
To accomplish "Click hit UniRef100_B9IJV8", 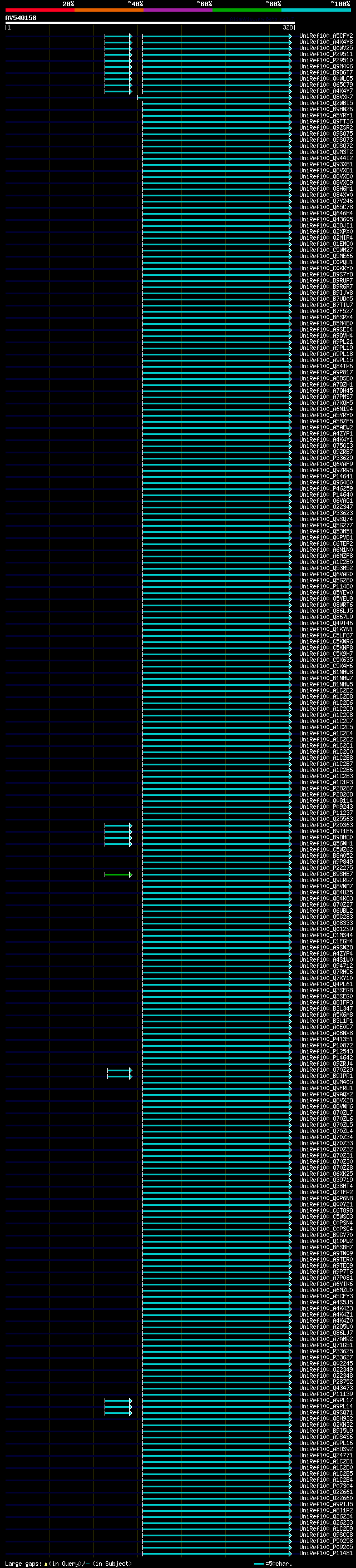I will (326, 293).
